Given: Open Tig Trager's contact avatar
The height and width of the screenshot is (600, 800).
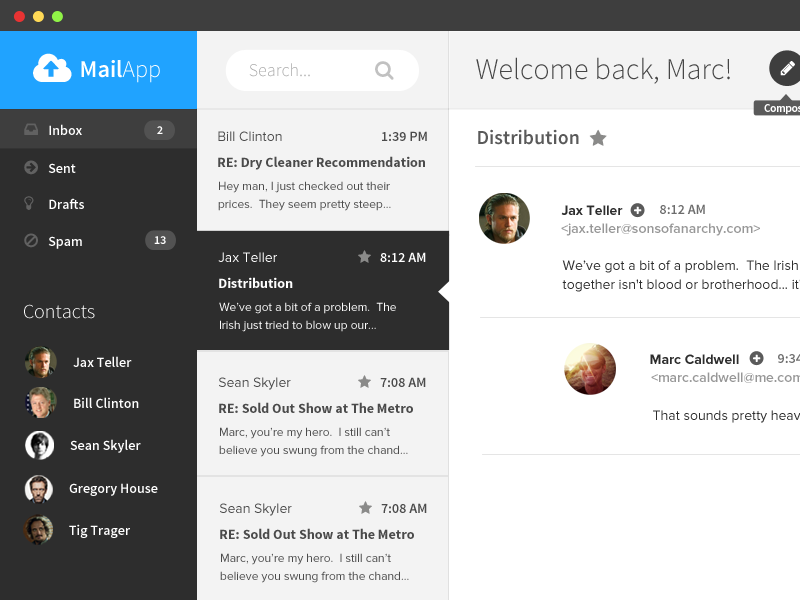Looking at the screenshot, I should coord(39,530).
